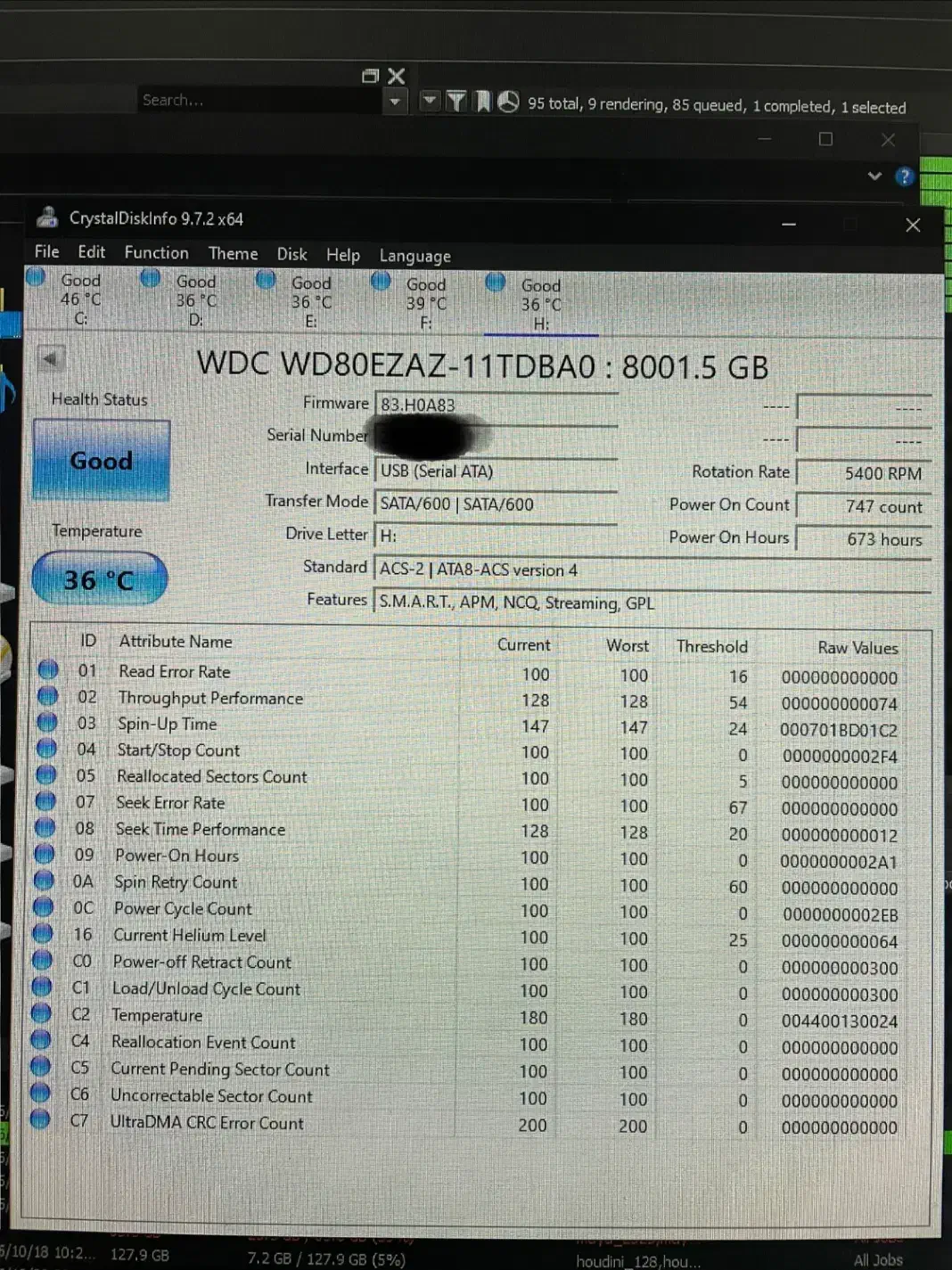Click the status circle for Seek Error Rate

tap(45, 800)
